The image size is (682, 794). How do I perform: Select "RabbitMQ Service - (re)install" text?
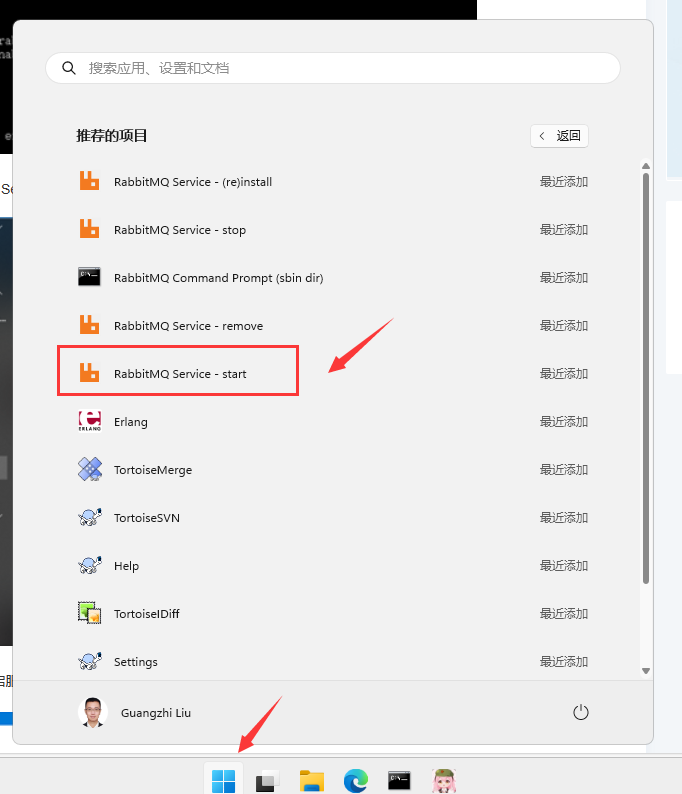coord(193,182)
